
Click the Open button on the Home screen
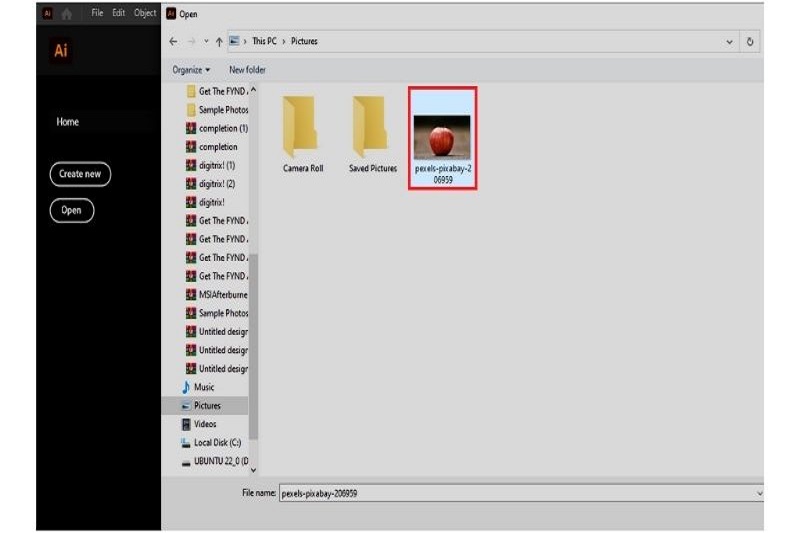(71, 210)
